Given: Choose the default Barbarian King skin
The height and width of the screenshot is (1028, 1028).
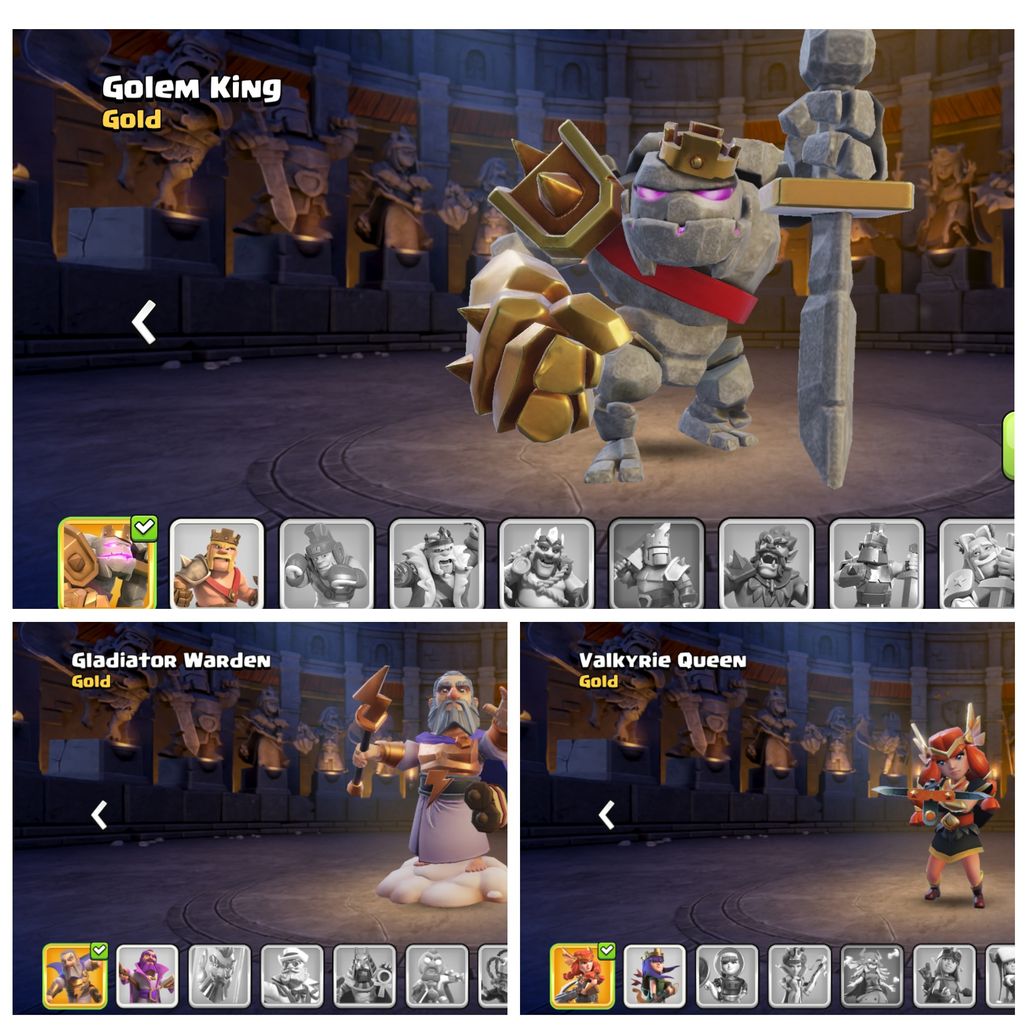Looking at the screenshot, I should [x=217, y=564].
